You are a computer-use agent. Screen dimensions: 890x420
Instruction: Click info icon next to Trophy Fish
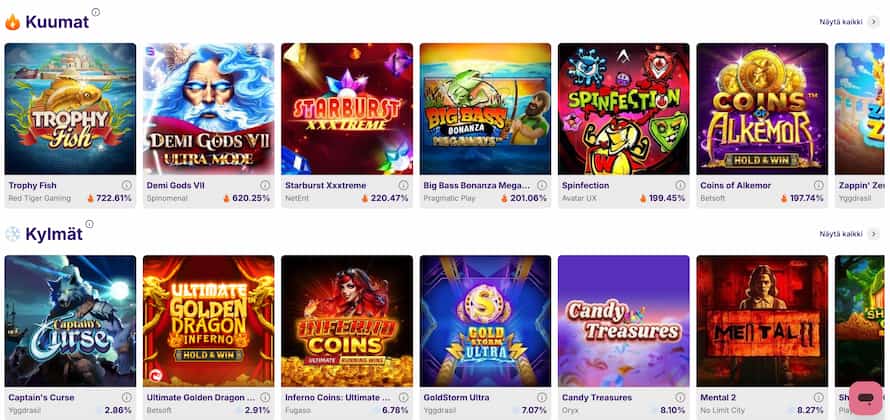click(127, 185)
